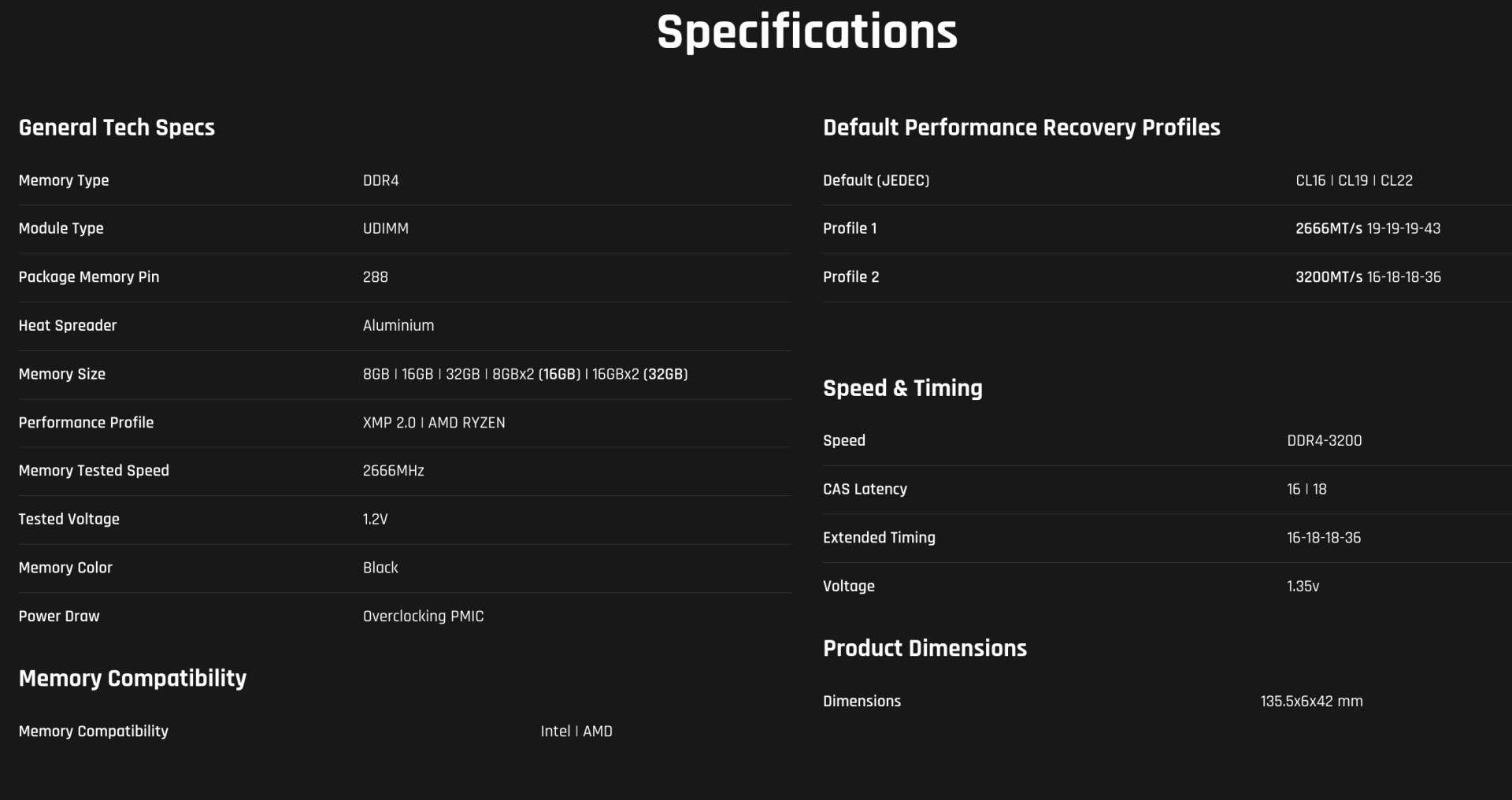Click the 135.5x6x42 mm dimensions value
This screenshot has width=1512, height=800.
tap(1311, 702)
